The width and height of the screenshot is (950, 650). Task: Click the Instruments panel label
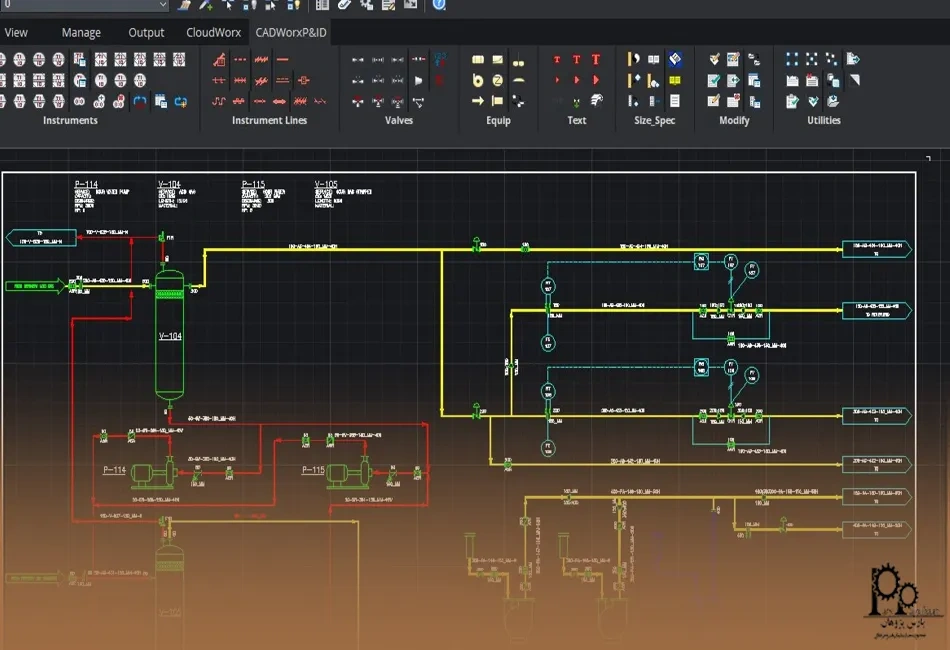coord(70,121)
